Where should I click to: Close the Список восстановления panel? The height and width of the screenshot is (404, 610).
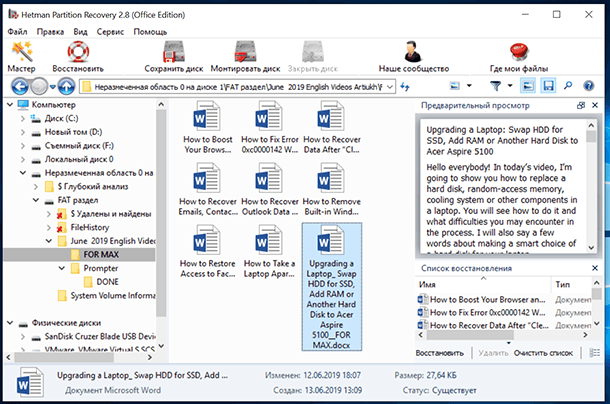click(x=595, y=268)
